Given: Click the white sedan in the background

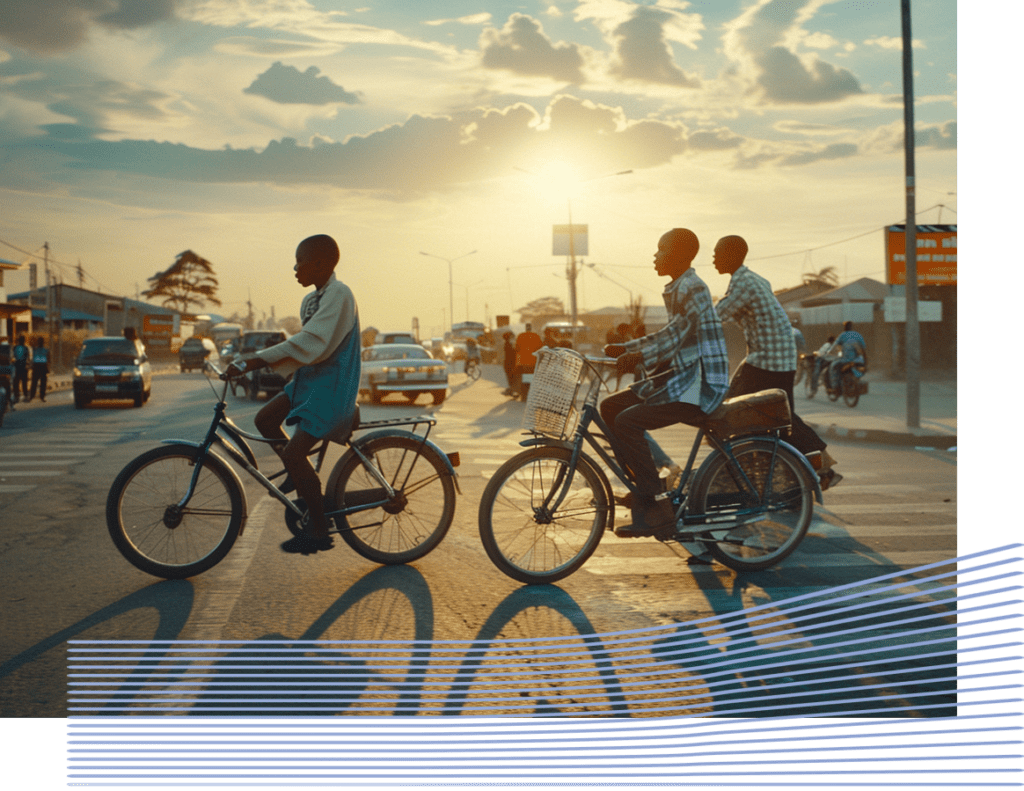Looking at the screenshot, I should 403,371.
